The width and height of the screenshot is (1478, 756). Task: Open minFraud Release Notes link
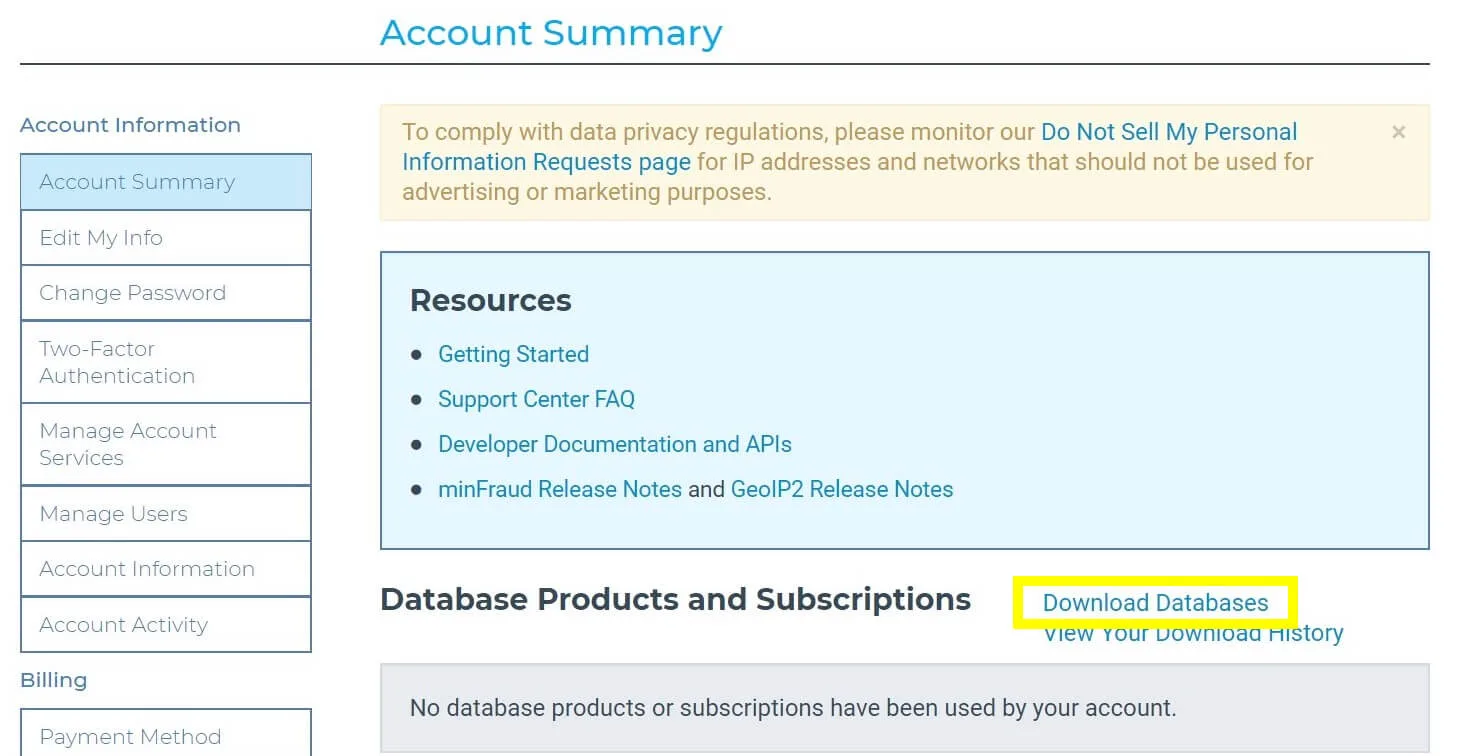[560, 489]
